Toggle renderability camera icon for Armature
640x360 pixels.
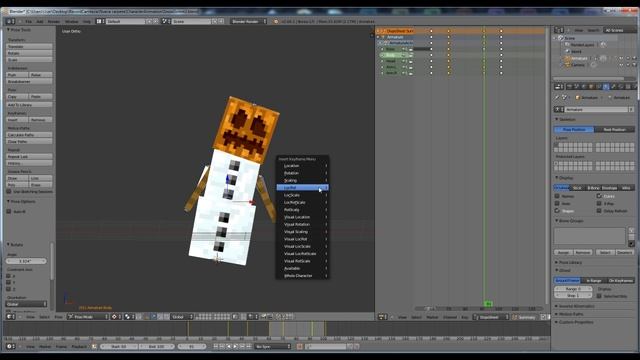coord(634,58)
